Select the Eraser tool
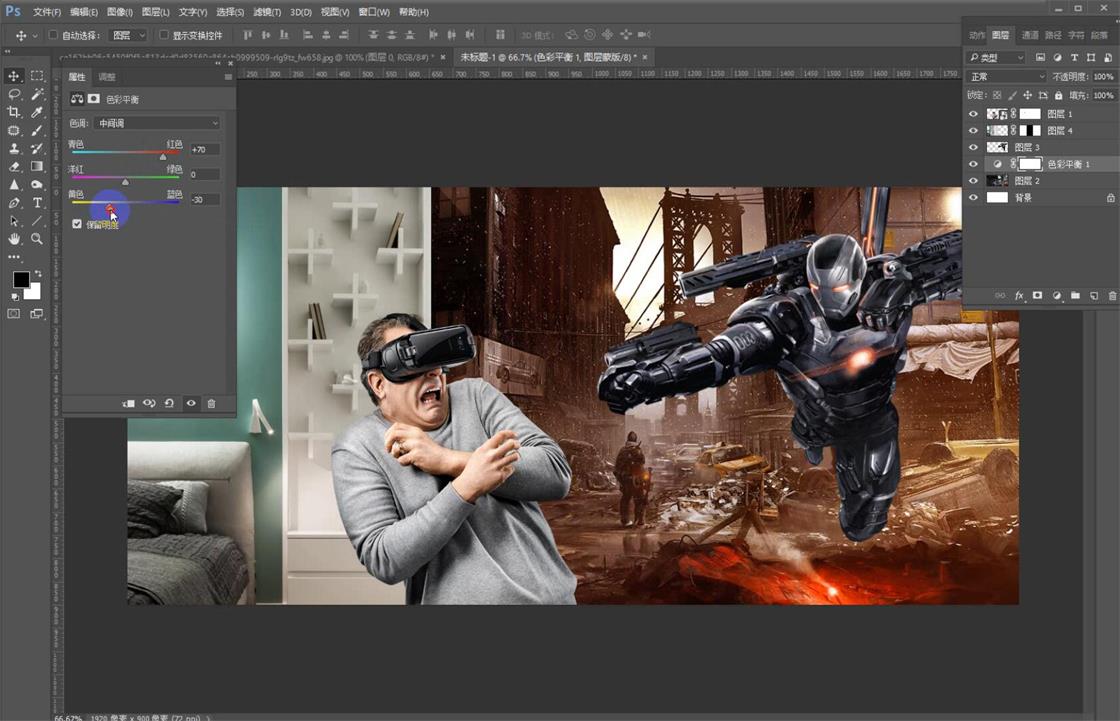The image size is (1120, 721). click(14, 167)
